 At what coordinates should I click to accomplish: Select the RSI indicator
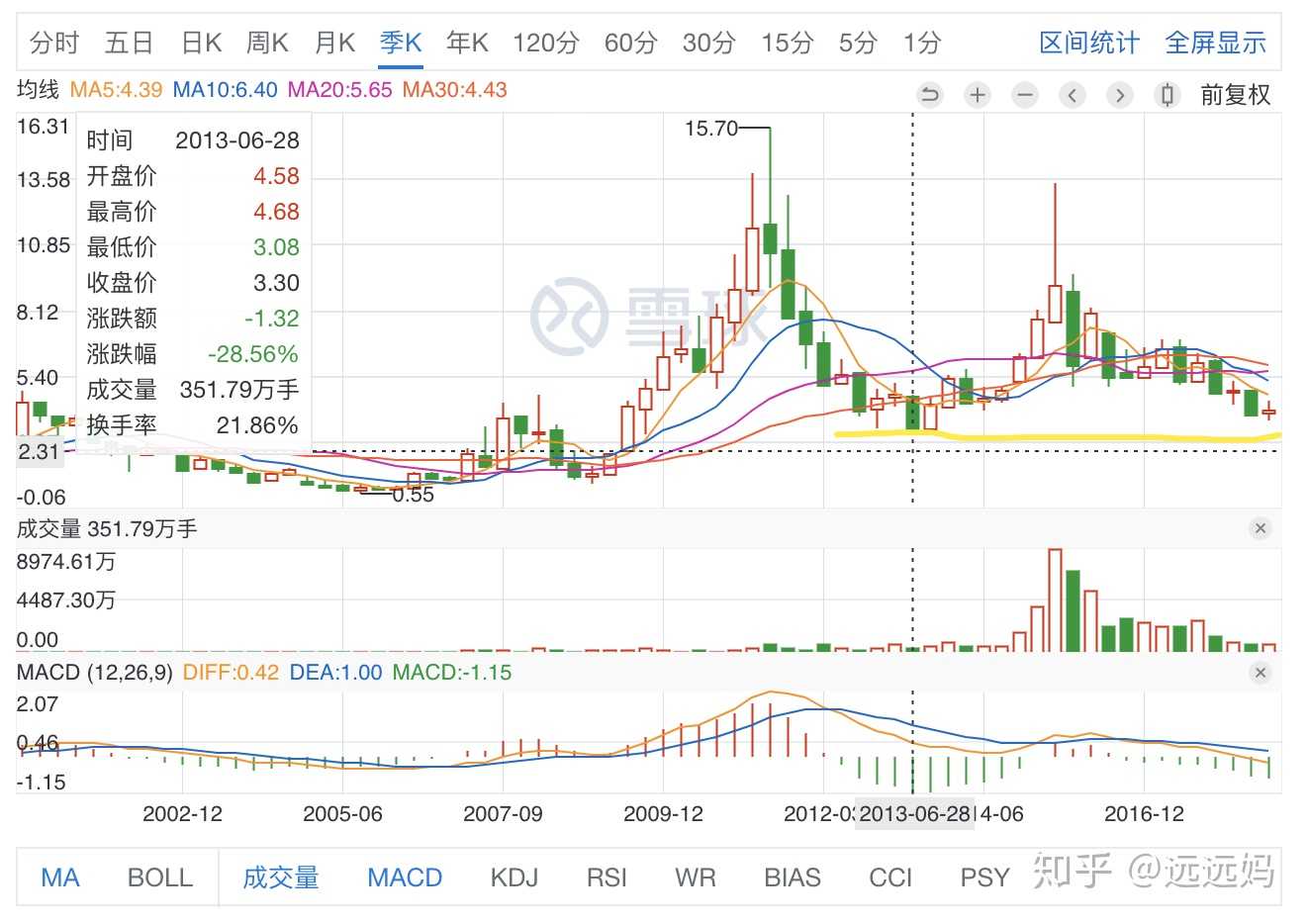pos(607,878)
